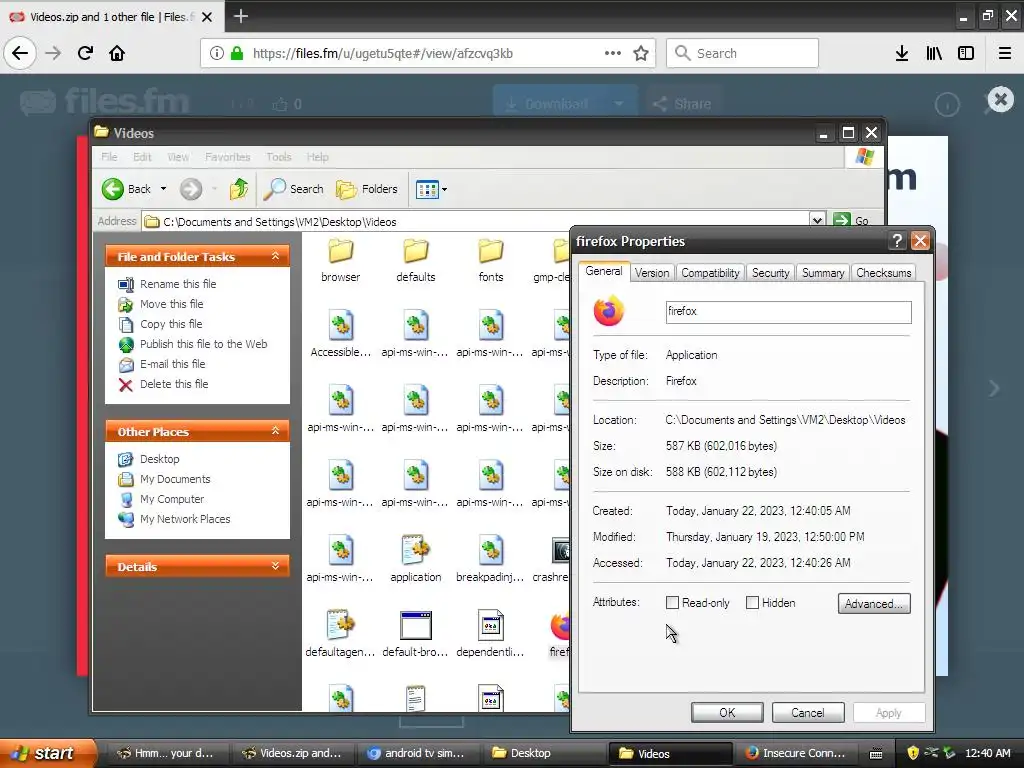This screenshot has width=1024, height=768.
Task: Expand the Explorer address bar dropdown
Action: pyautogui.click(x=817, y=221)
